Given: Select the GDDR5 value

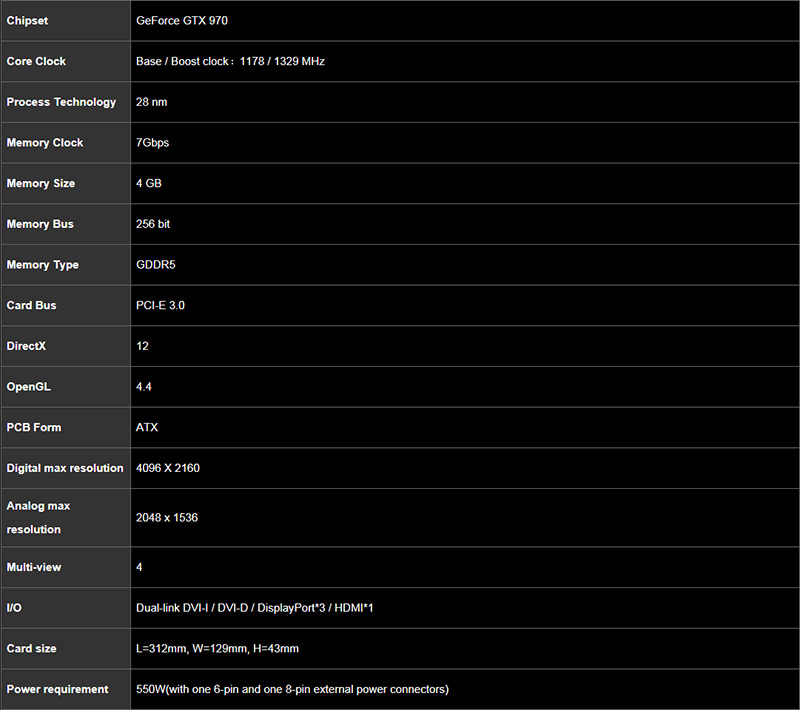Looking at the screenshot, I should 156,265.
